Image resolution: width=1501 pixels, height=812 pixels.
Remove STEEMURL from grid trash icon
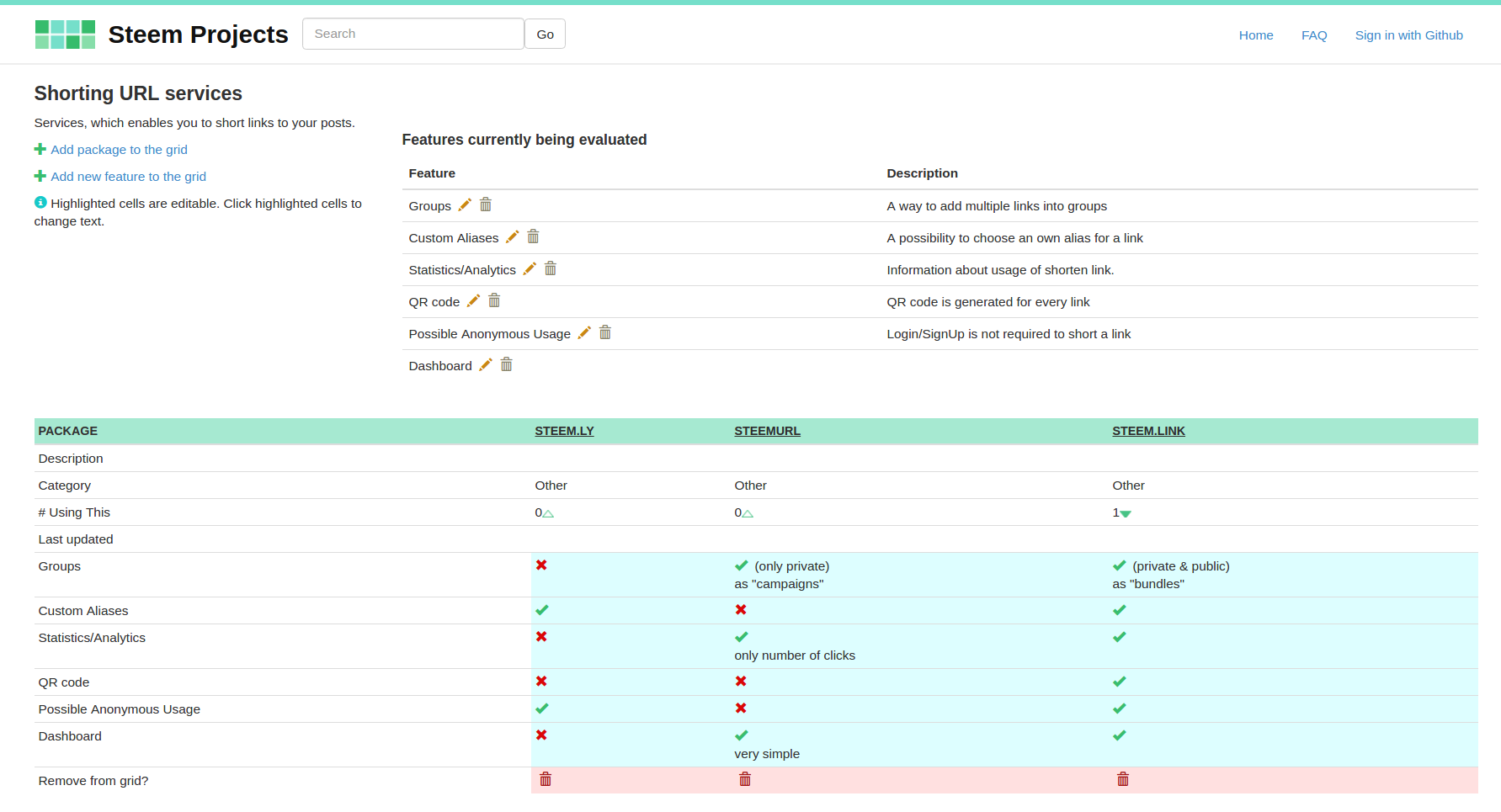745,779
